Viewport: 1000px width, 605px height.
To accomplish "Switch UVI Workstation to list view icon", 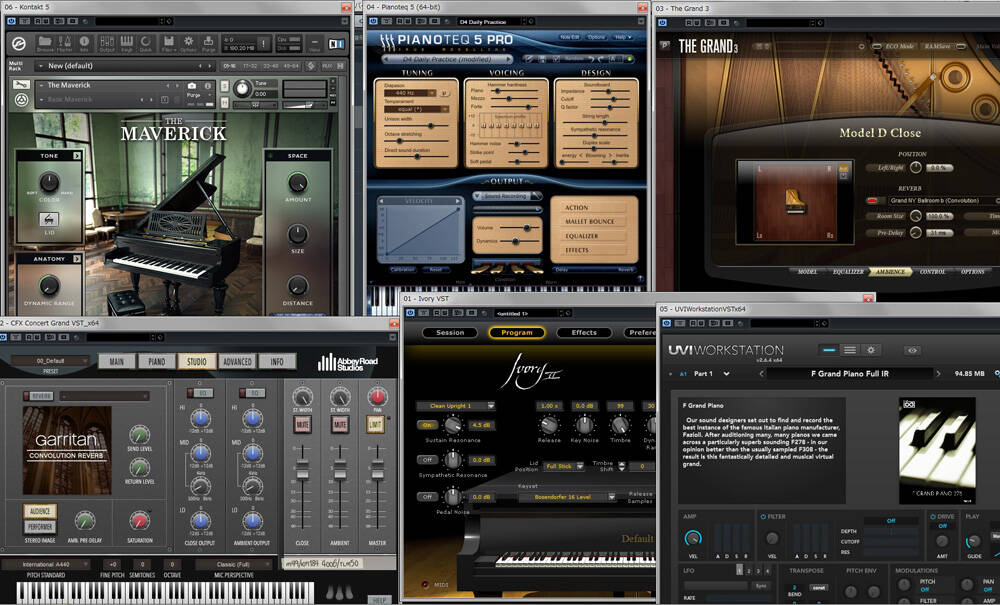I will (x=849, y=350).
